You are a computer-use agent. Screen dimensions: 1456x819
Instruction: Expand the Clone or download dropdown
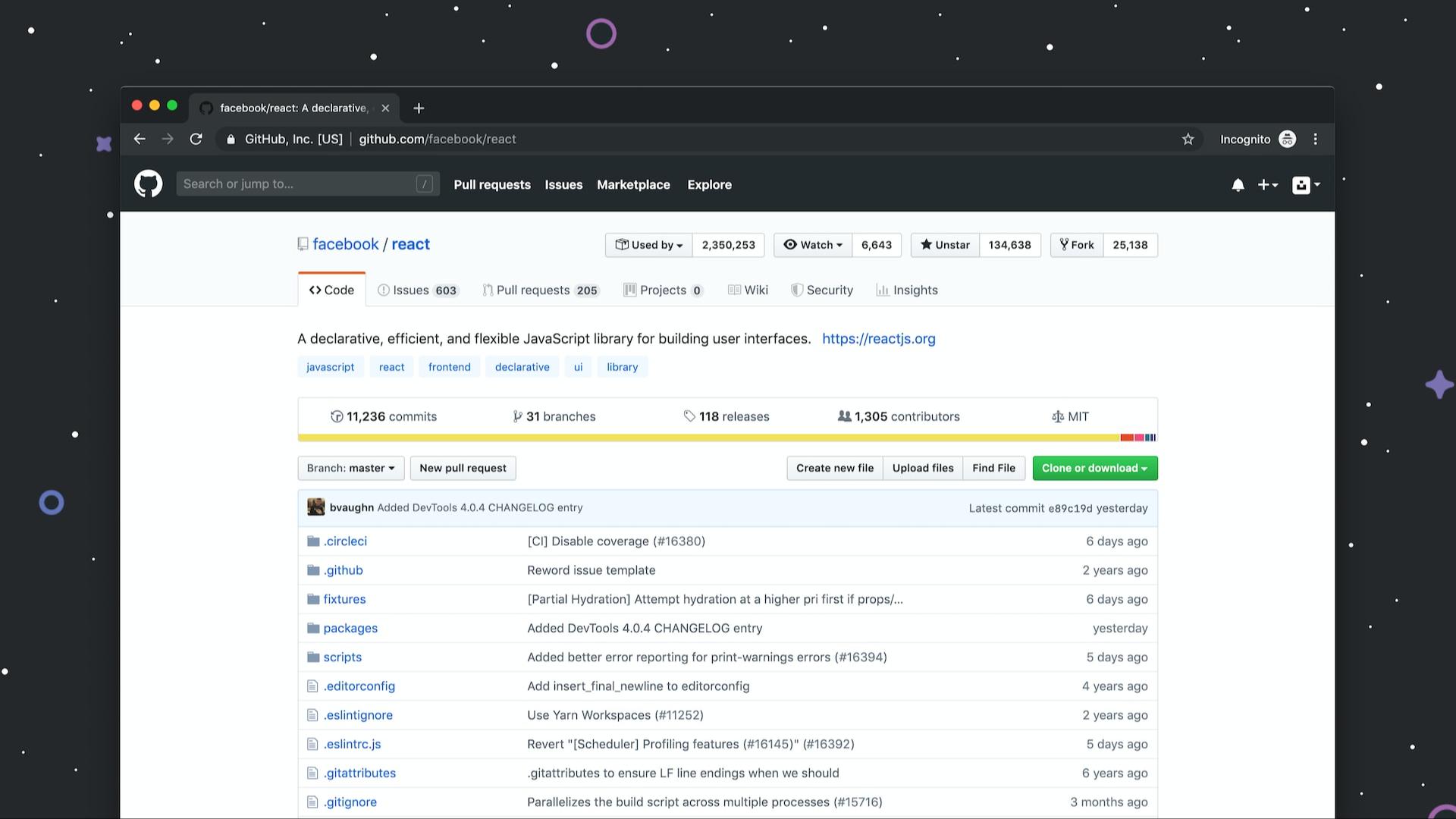pyautogui.click(x=1094, y=468)
